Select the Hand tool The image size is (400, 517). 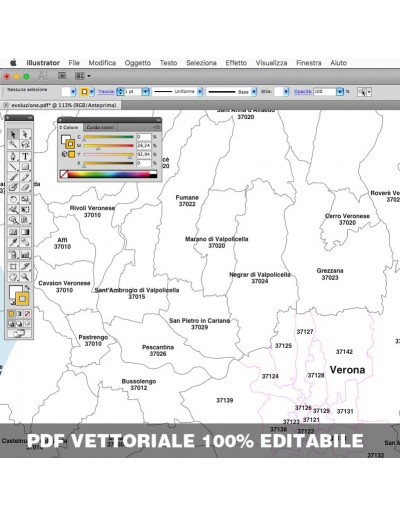(x=13, y=277)
